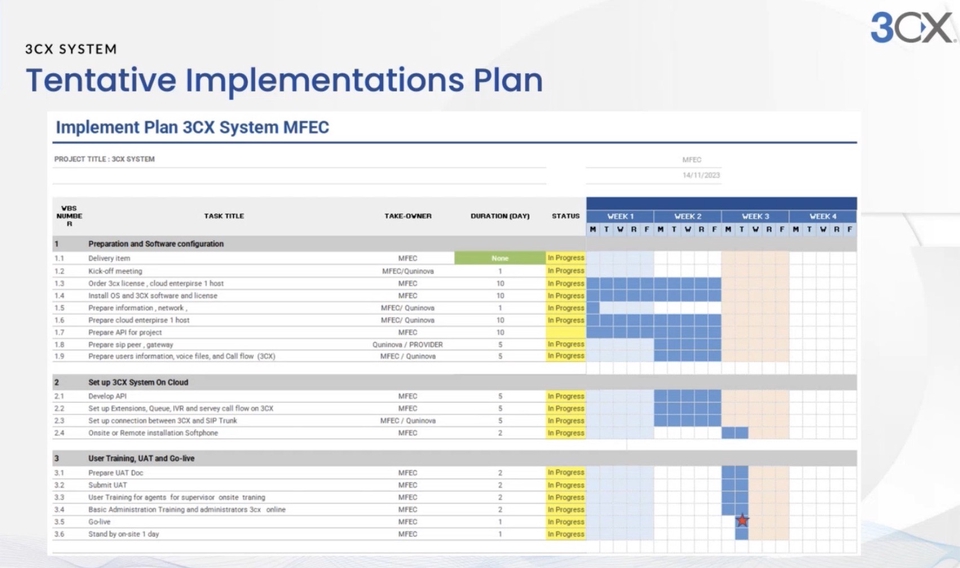
Task: Click the 'Prepare UAT Doc' task
Action: pyautogui.click(x=116, y=473)
